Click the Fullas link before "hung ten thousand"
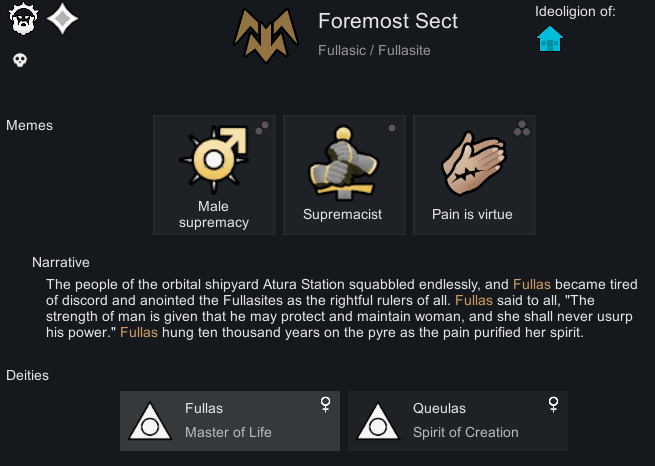655x466 pixels. pos(139,332)
